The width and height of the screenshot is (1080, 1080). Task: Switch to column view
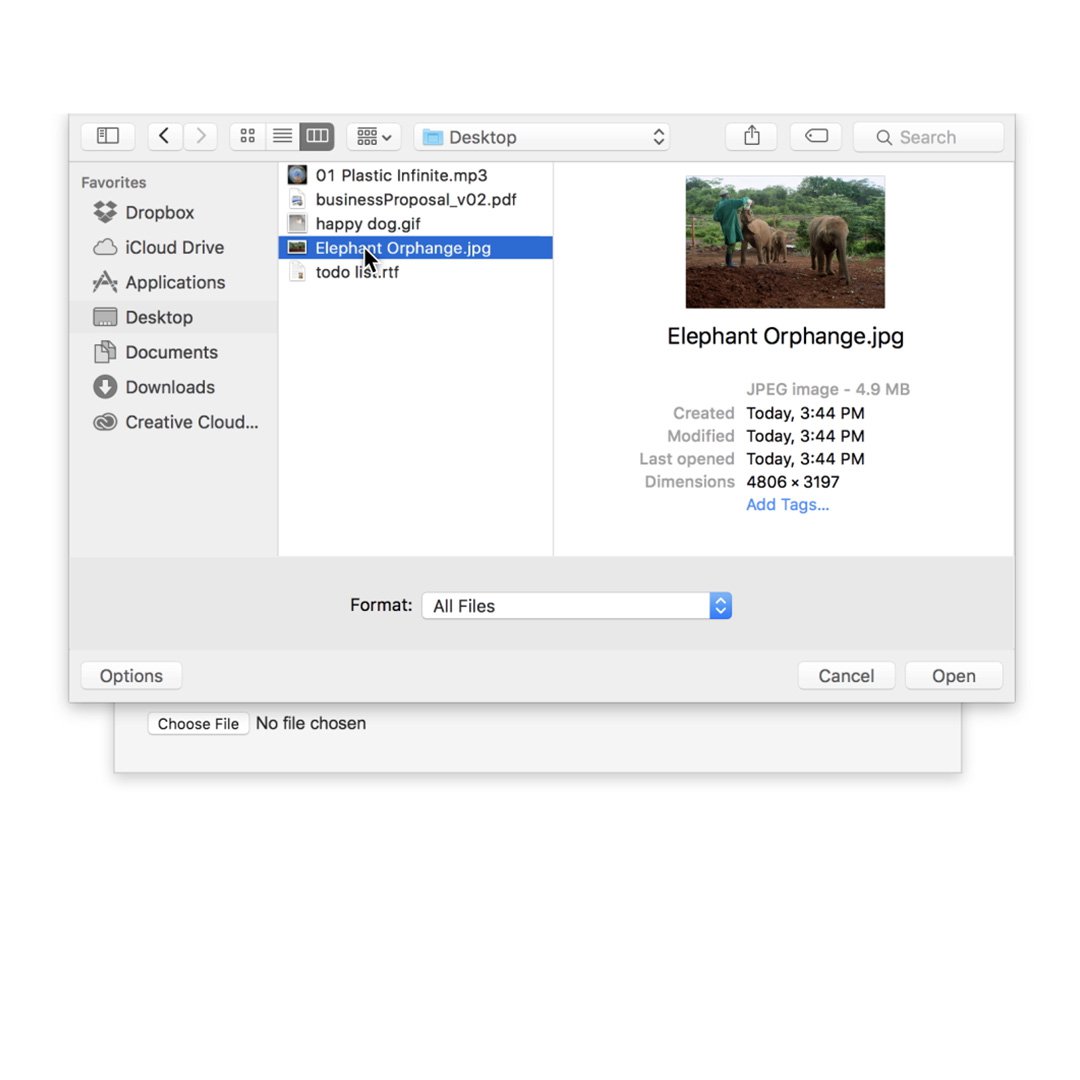coord(317,136)
